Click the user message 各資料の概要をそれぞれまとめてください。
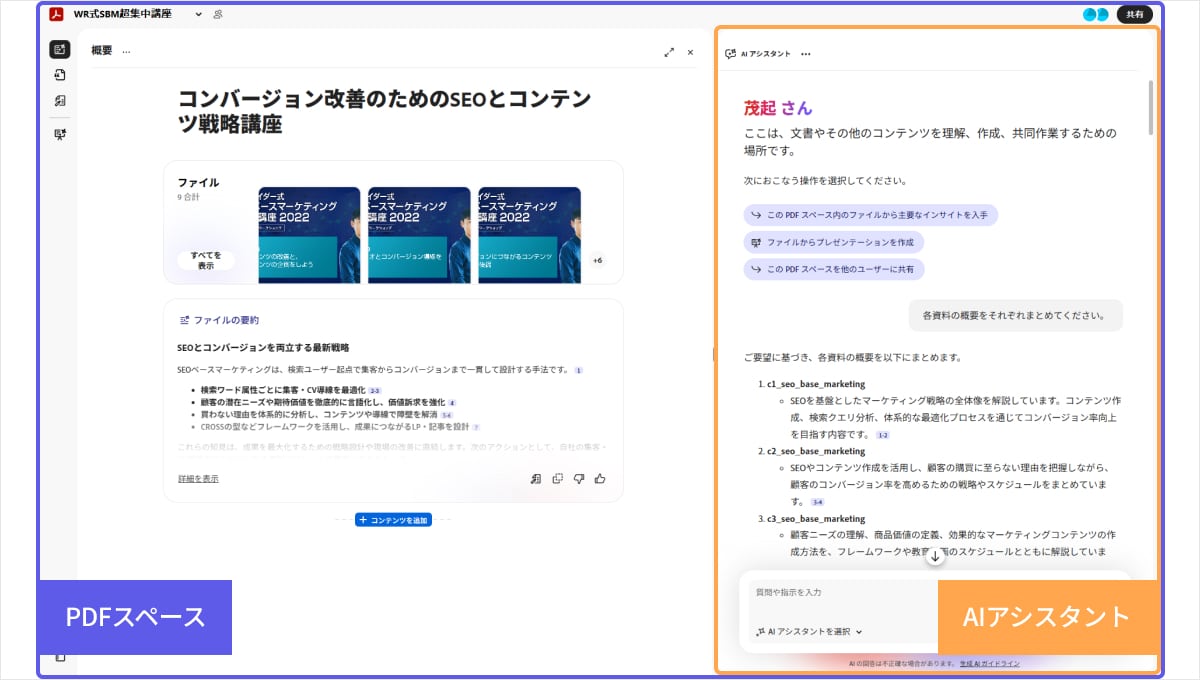 pyautogui.click(x=1015, y=315)
